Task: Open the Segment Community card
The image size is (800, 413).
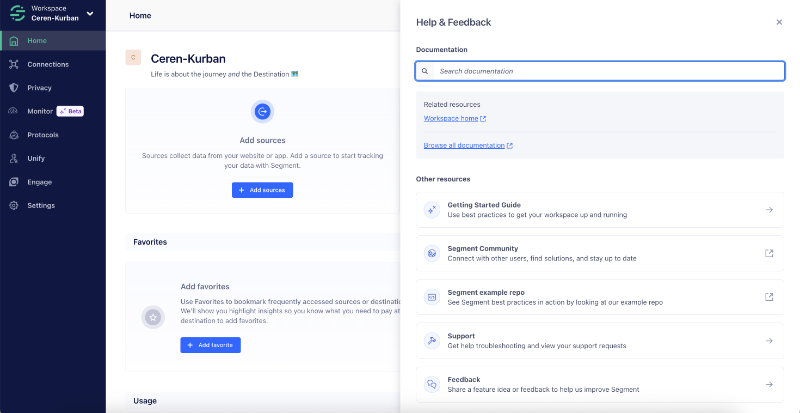Action: (600, 253)
